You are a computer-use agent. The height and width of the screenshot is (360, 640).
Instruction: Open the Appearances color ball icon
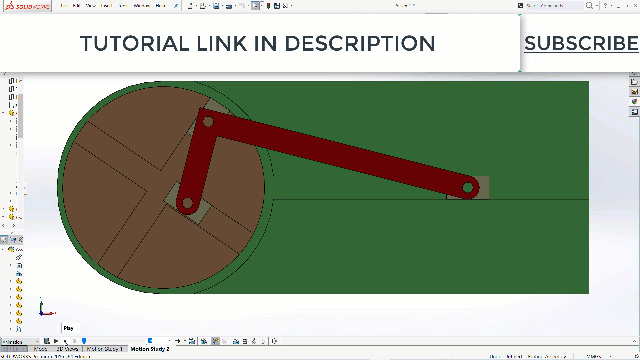tap(634, 101)
